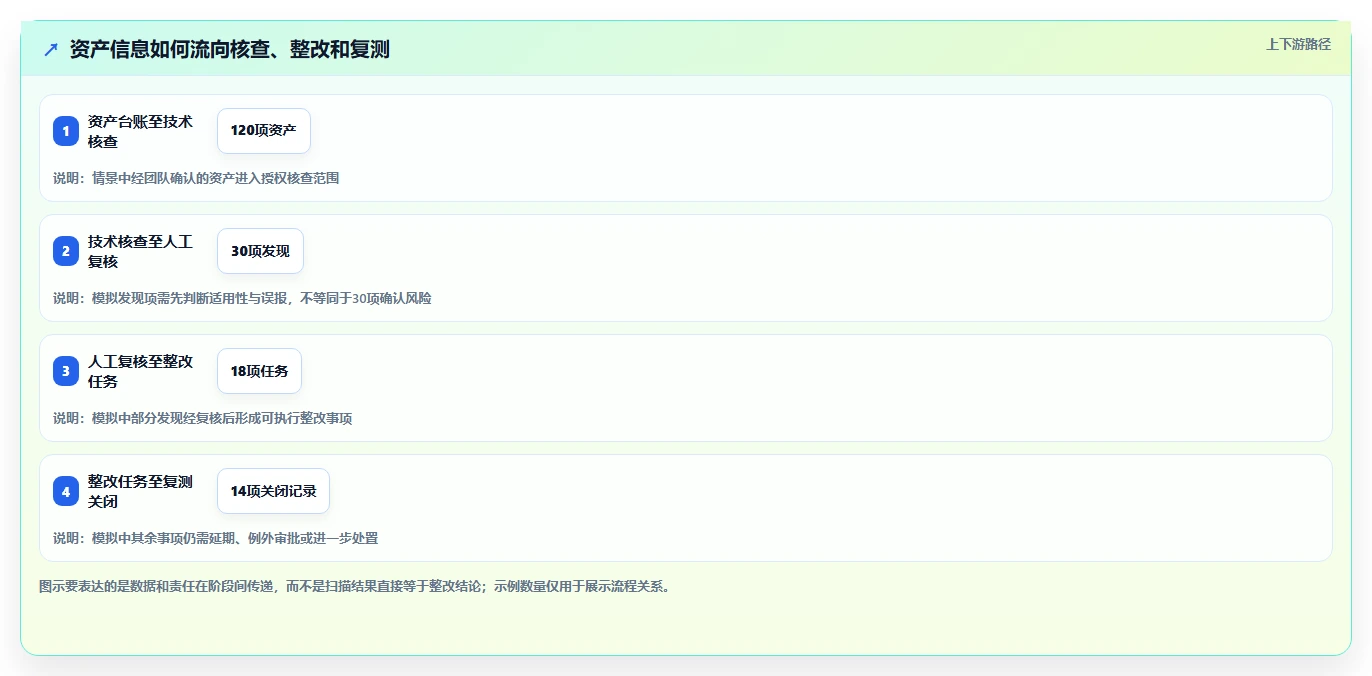Click the note about 授权核查范围

coord(196,178)
